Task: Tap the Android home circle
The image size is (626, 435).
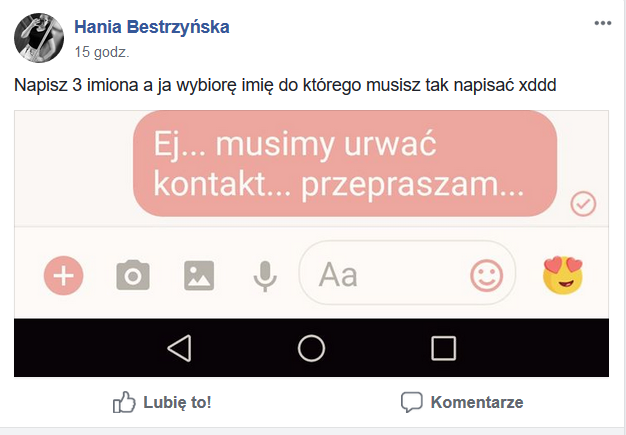Action: point(311,348)
